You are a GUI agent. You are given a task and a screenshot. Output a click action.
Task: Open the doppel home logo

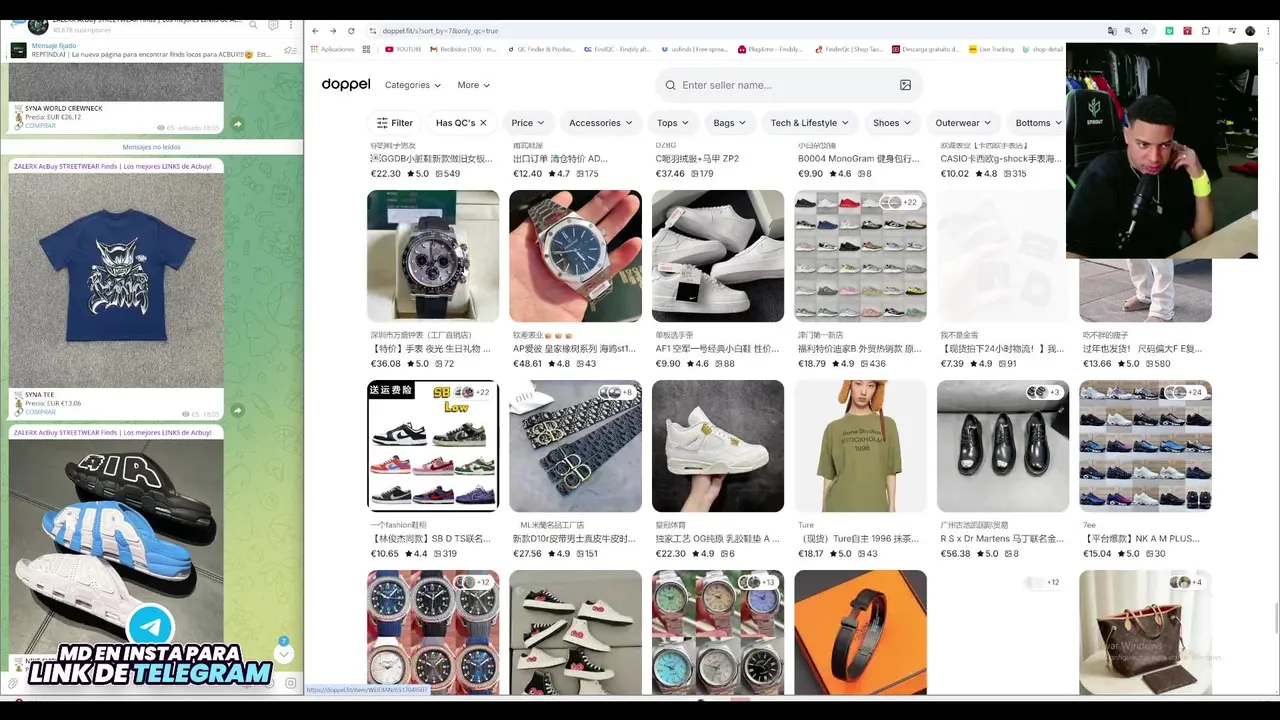(346, 84)
